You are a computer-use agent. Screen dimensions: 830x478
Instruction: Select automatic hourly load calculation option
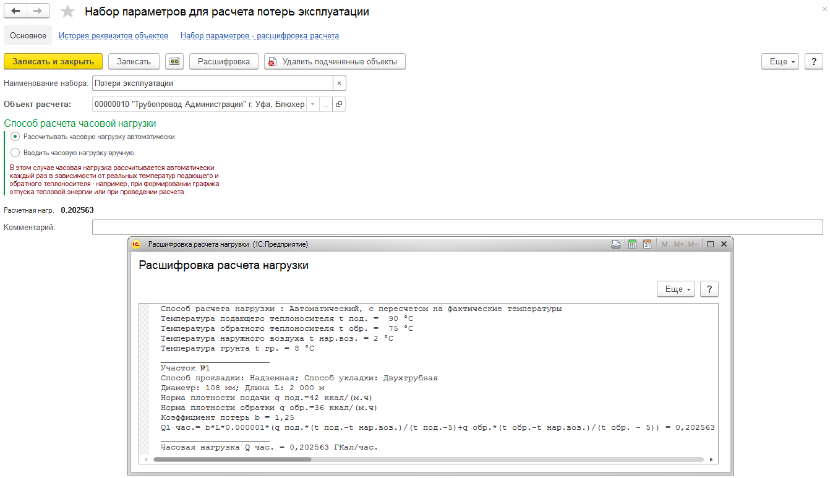[15, 136]
